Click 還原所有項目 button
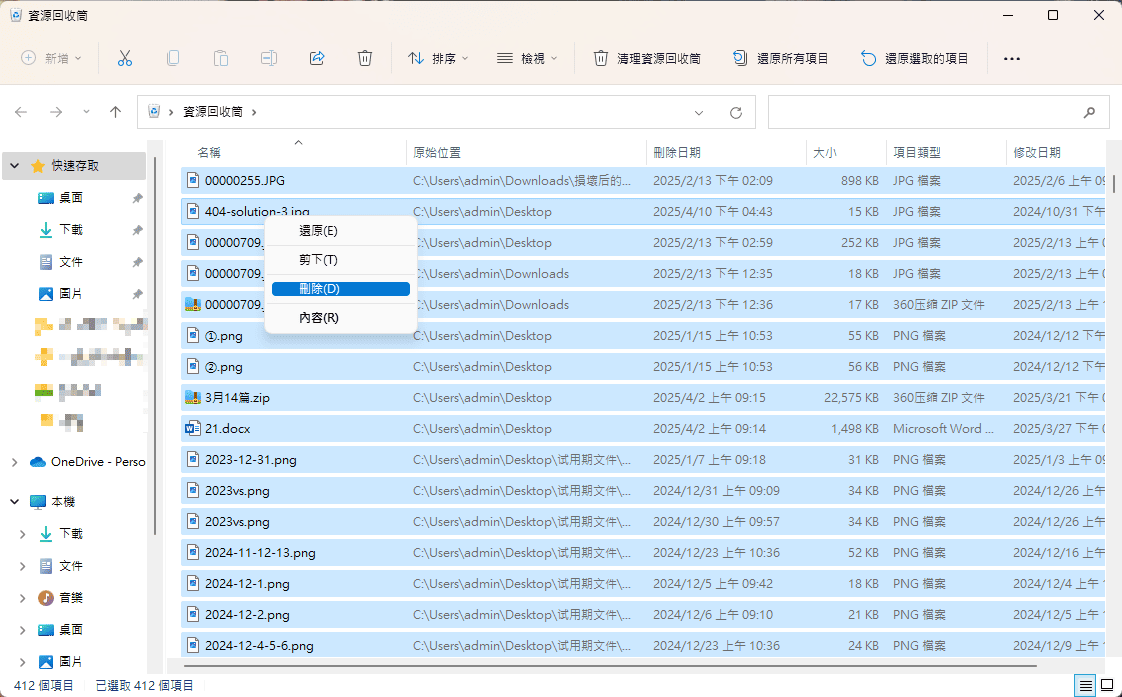 [x=781, y=58]
